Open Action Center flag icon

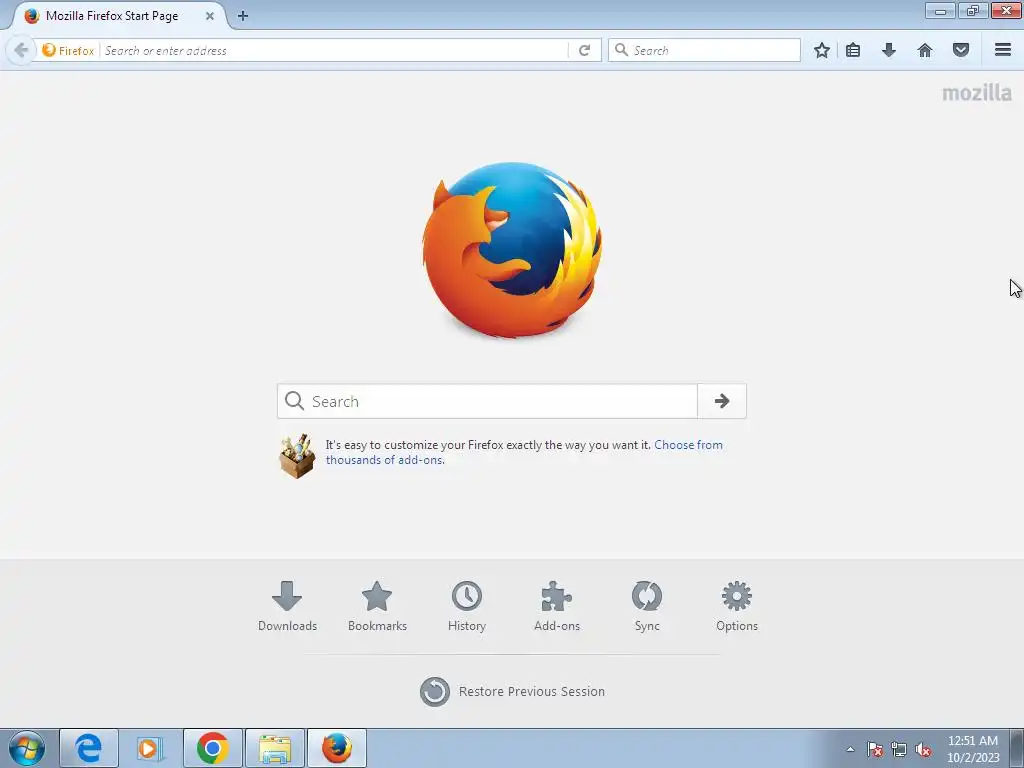[875, 749]
